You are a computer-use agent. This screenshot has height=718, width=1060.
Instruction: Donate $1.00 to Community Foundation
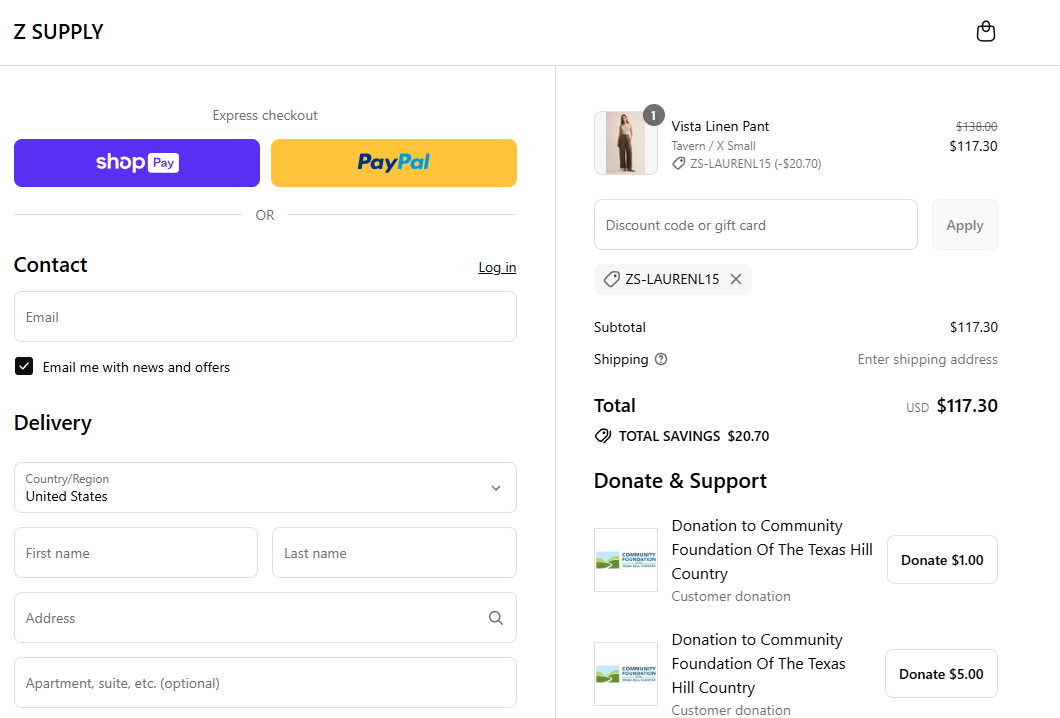(942, 560)
